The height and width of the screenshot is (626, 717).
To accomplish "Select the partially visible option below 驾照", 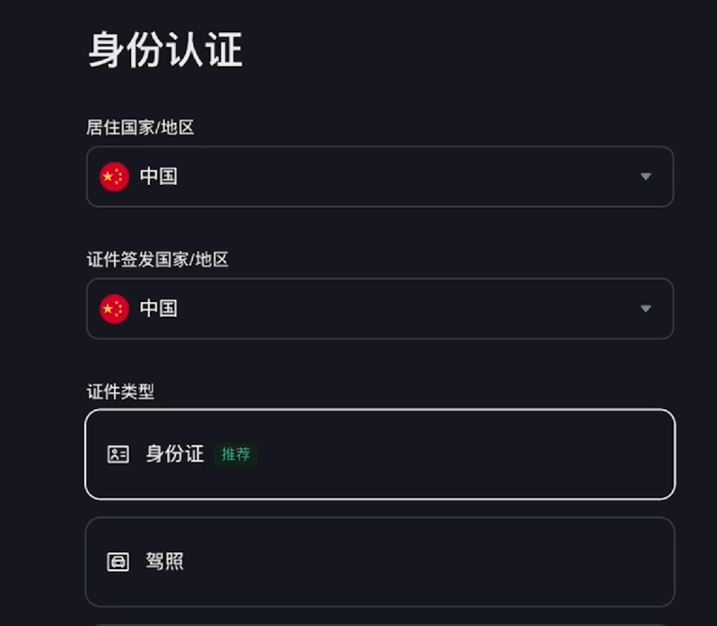I will [380, 625].
